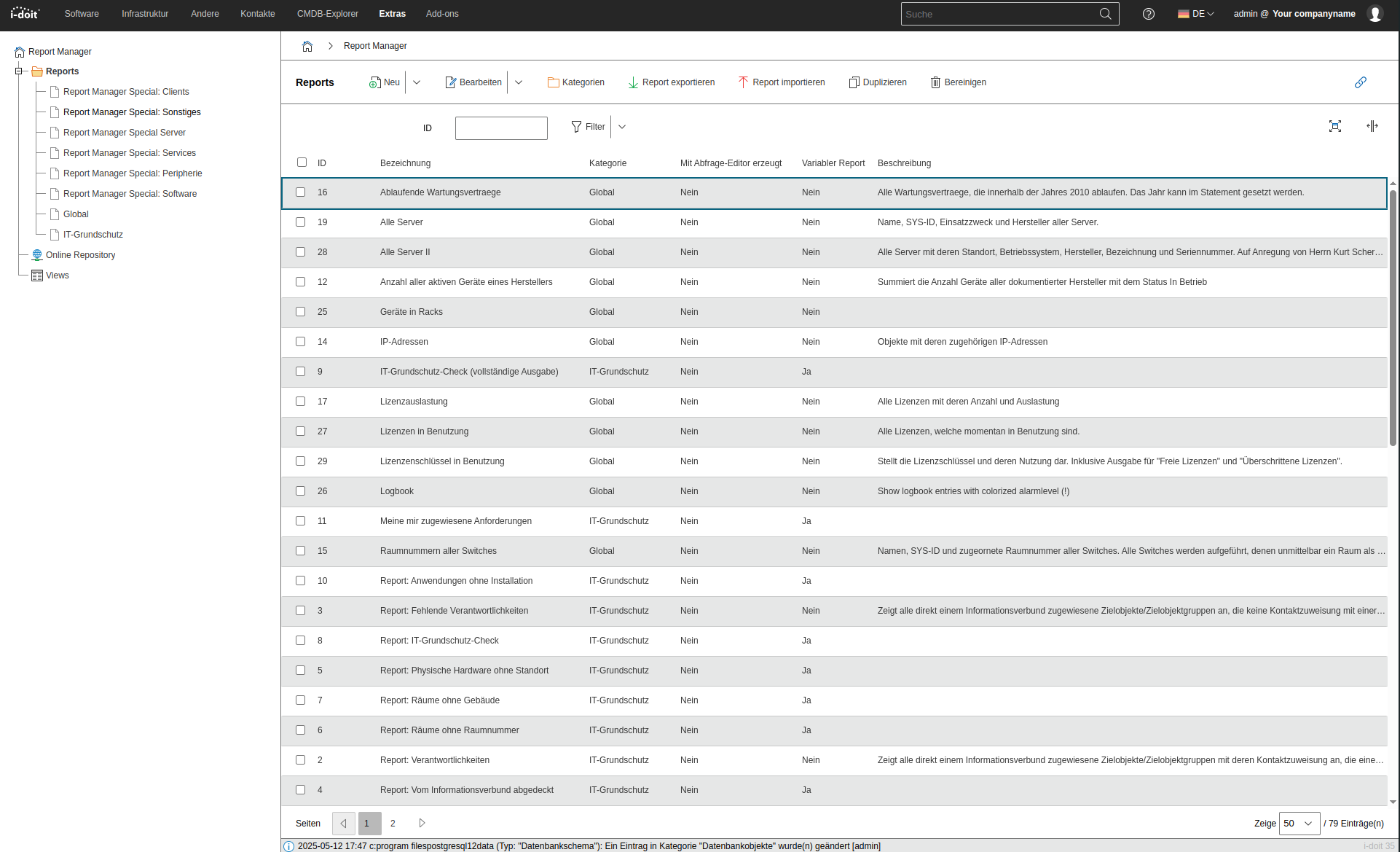
Task: Click the fullscreen table icon
Action: click(x=1334, y=126)
